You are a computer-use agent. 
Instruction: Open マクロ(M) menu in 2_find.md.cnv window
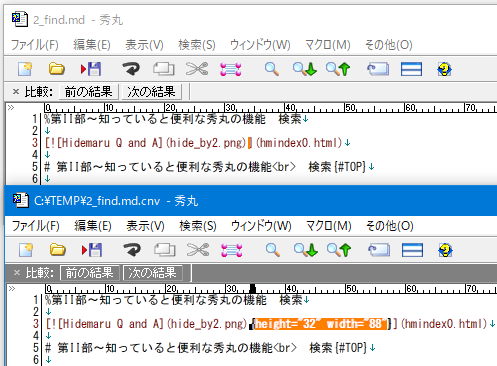(x=329, y=226)
